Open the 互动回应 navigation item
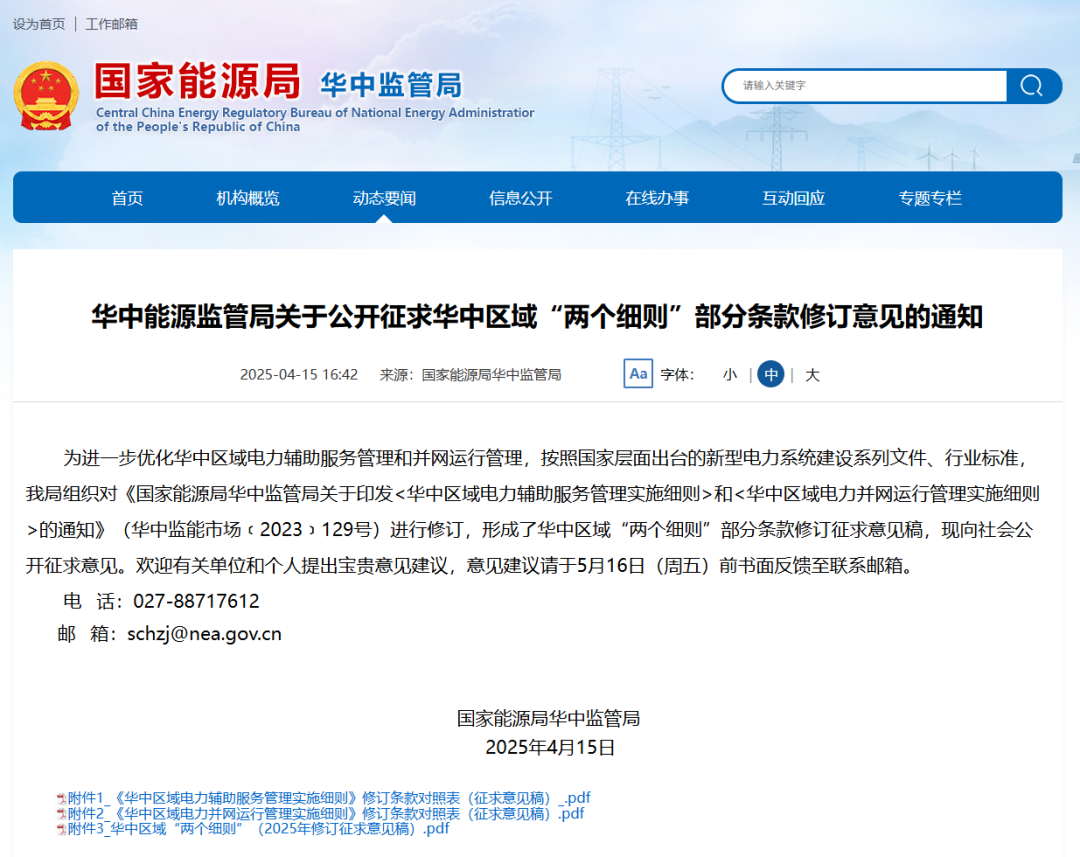The image size is (1080, 857). (793, 198)
